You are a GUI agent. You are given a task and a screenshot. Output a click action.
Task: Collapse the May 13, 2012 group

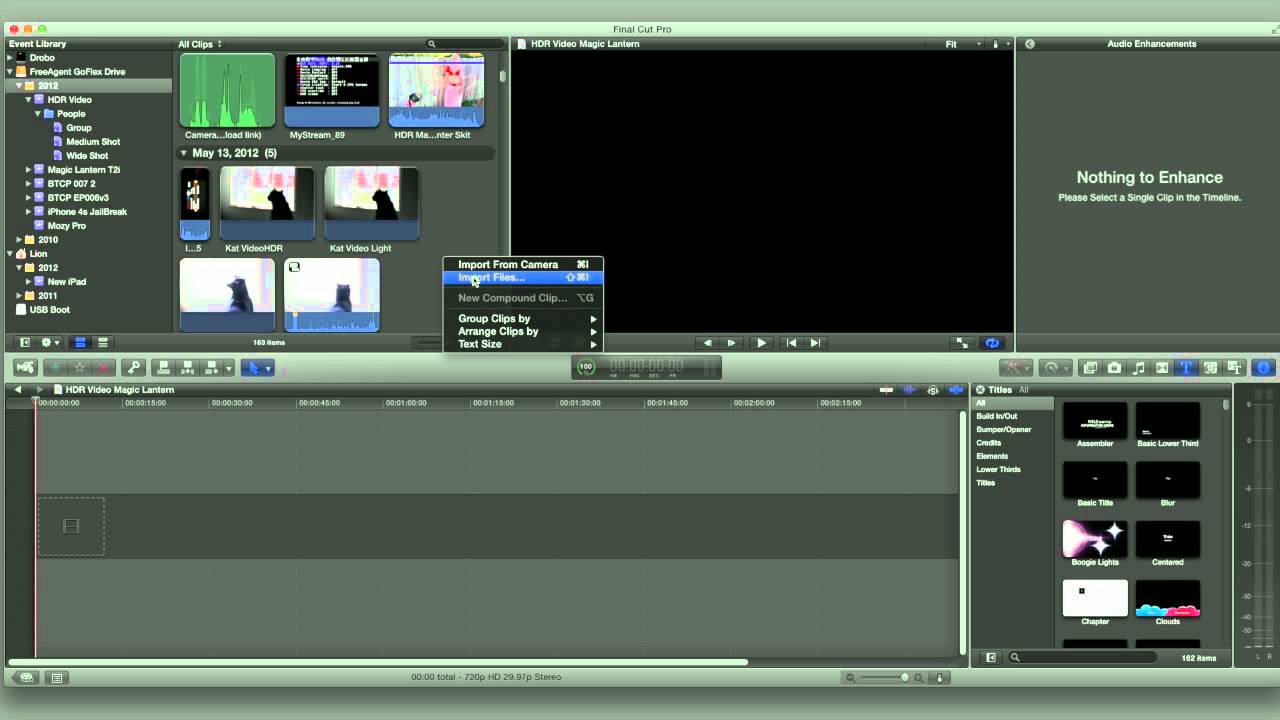click(184, 154)
